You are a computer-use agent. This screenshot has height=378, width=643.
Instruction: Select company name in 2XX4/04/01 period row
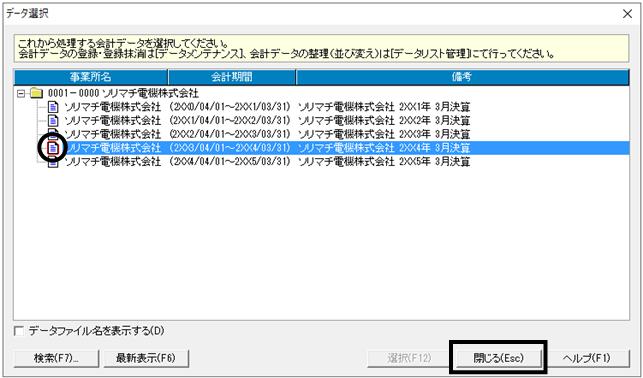click(113, 162)
